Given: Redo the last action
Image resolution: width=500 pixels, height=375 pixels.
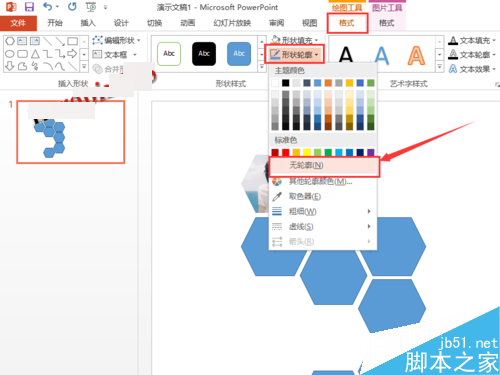Looking at the screenshot, I should coord(72,7).
